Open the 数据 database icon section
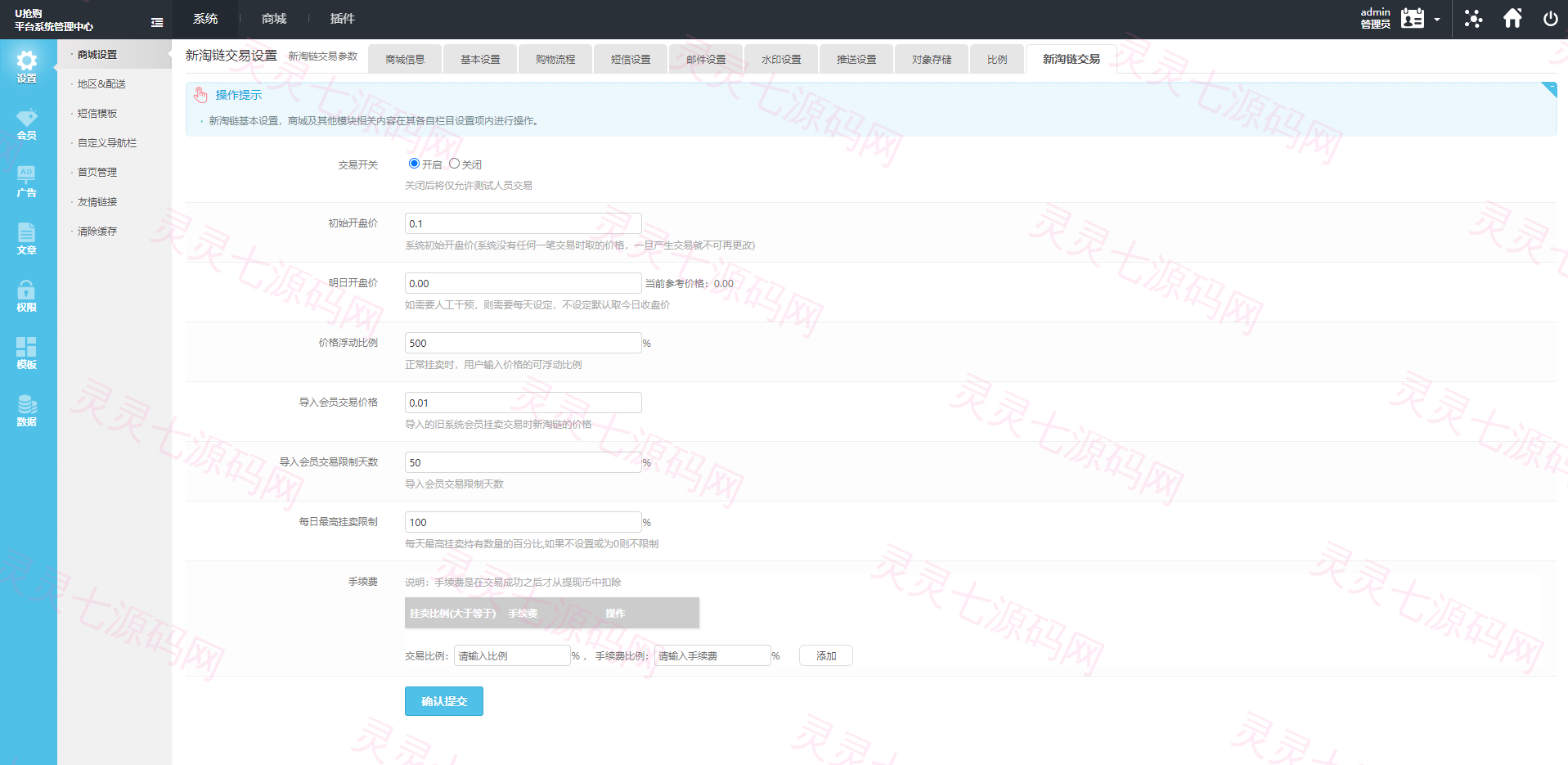This screenshot has height=765, width=1568. click(x=27, y=404)
